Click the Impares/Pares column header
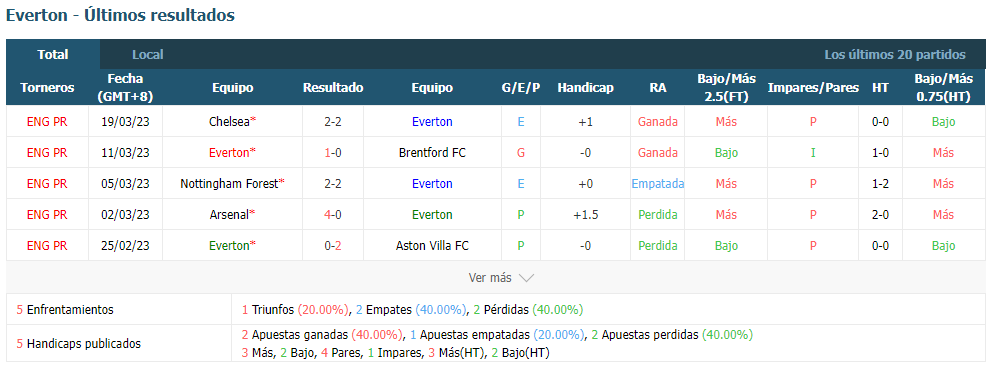 pos(813,88)
